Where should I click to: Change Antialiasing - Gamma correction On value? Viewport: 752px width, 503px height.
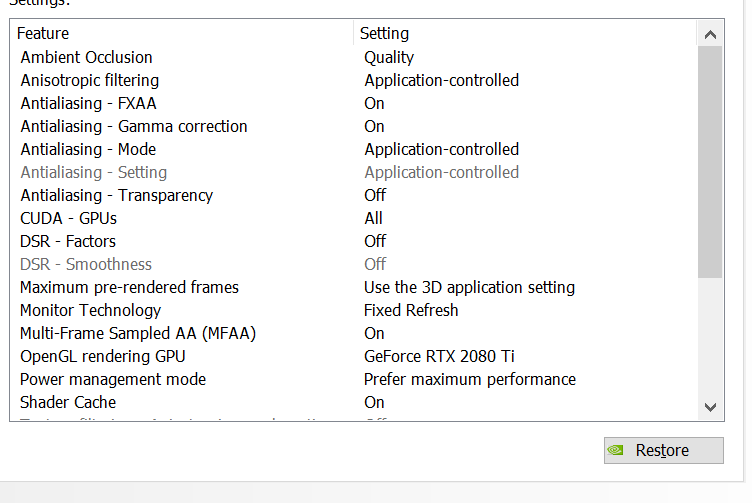pos(374,127)
